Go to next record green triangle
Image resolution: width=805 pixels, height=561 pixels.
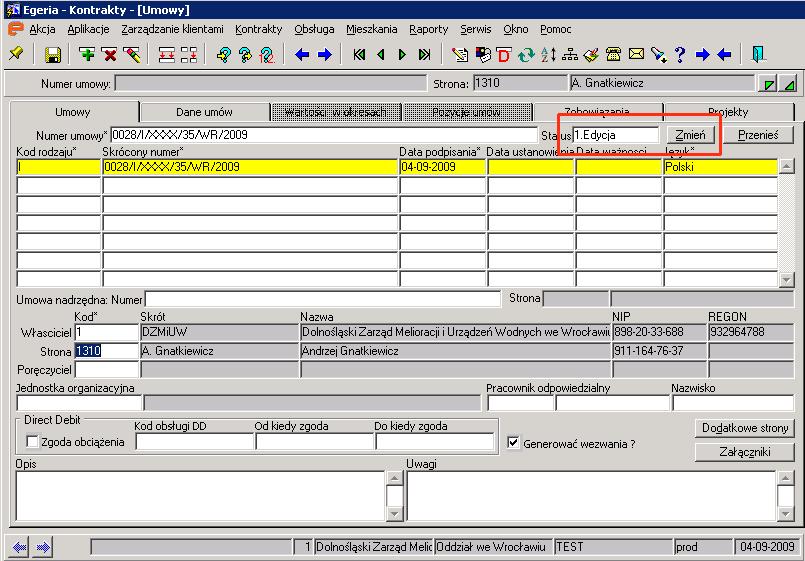click(x=402, y=54)
